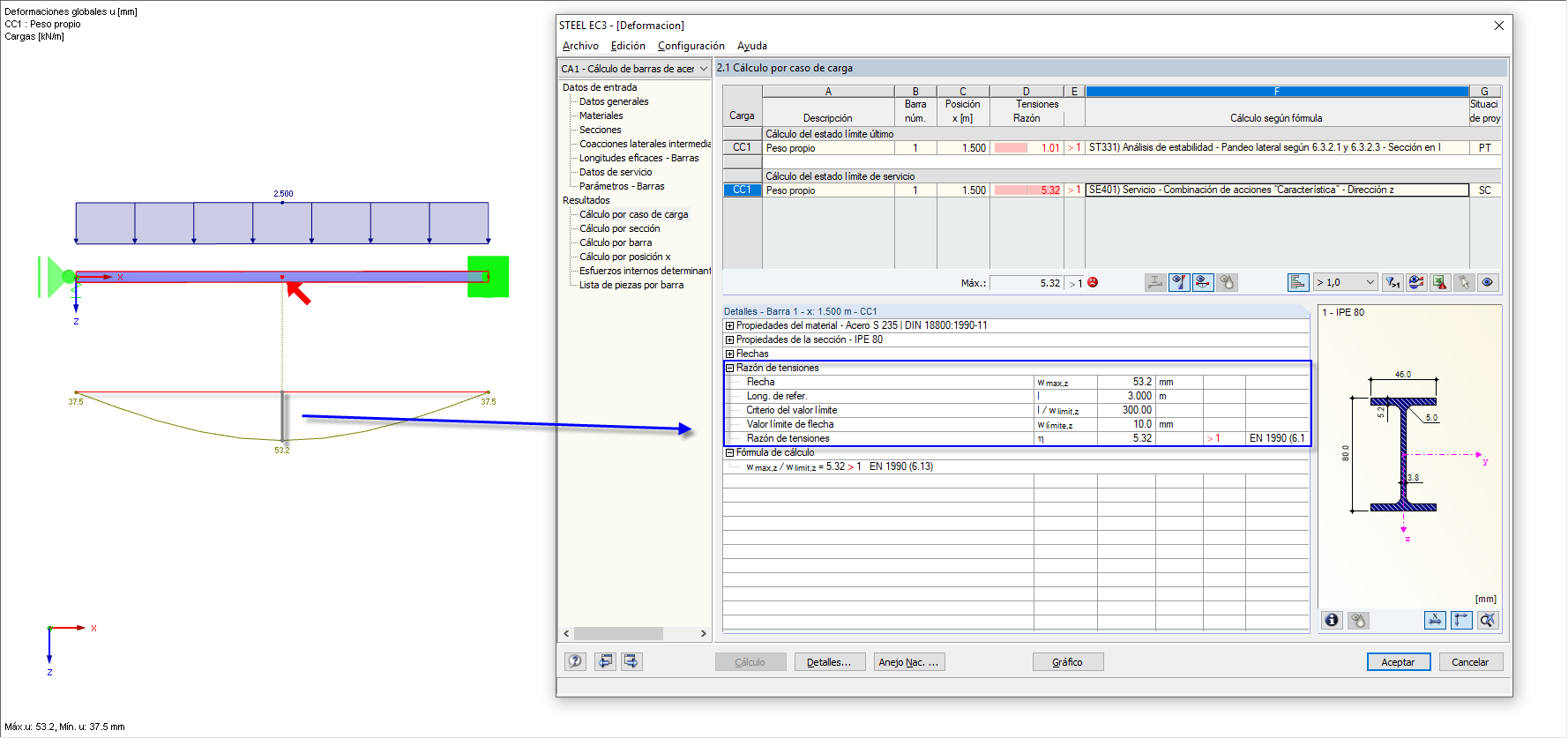This screenshot has width=1568, height=738.
Task: Select 'Datos generales' in the navigator
Action: [x=614, y=101]
